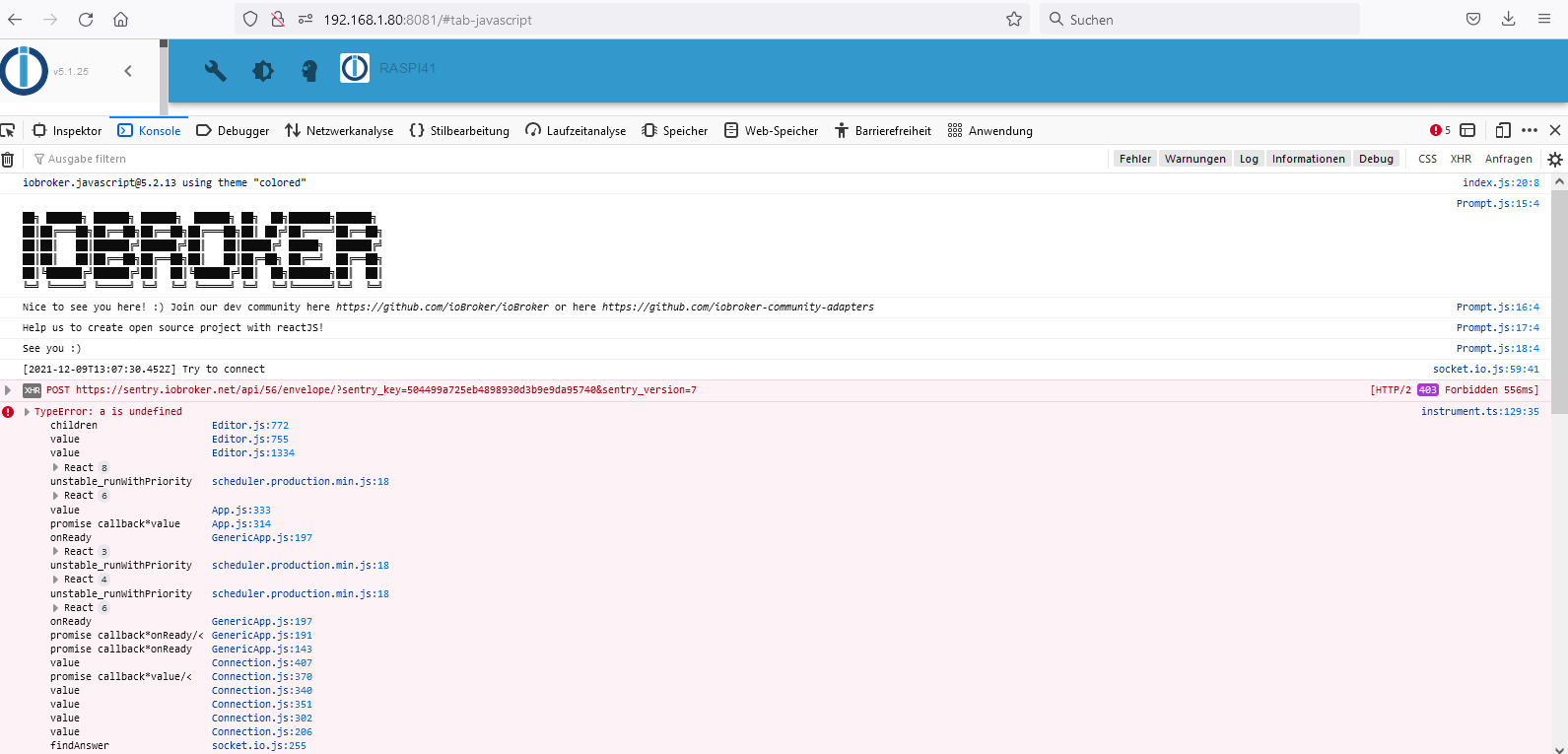Image resolution: width=1568 pixels, height=754 pixels.
Task: Open the browser home page
Action: [120, 20]
